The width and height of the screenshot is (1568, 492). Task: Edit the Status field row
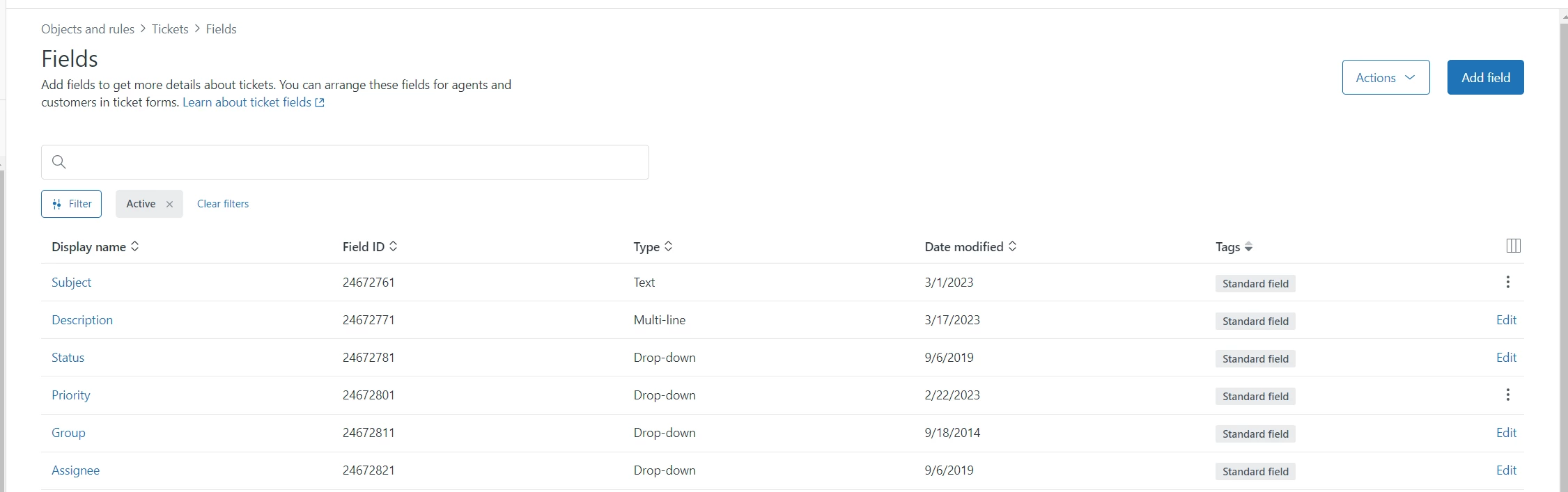[1506, 358]
